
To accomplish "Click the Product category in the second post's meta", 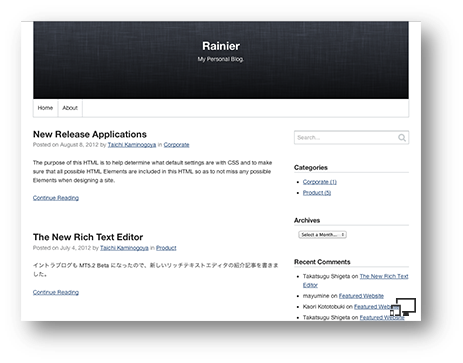I will (166, 248).
